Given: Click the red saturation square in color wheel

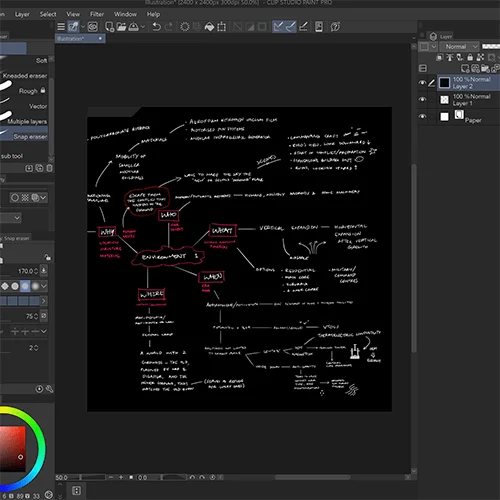Looking at the screenshot, I should coord(13,449).
